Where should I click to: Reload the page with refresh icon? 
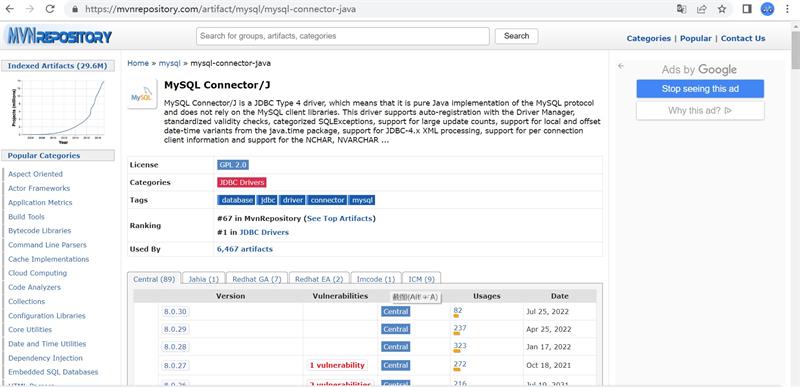pyautogui.click(x=50, y=9)
